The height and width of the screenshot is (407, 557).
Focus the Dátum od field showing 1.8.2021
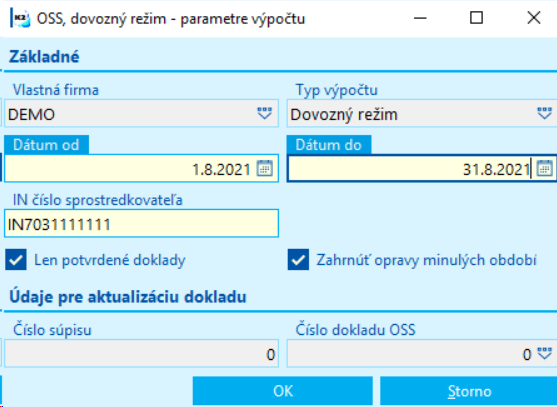141,168
